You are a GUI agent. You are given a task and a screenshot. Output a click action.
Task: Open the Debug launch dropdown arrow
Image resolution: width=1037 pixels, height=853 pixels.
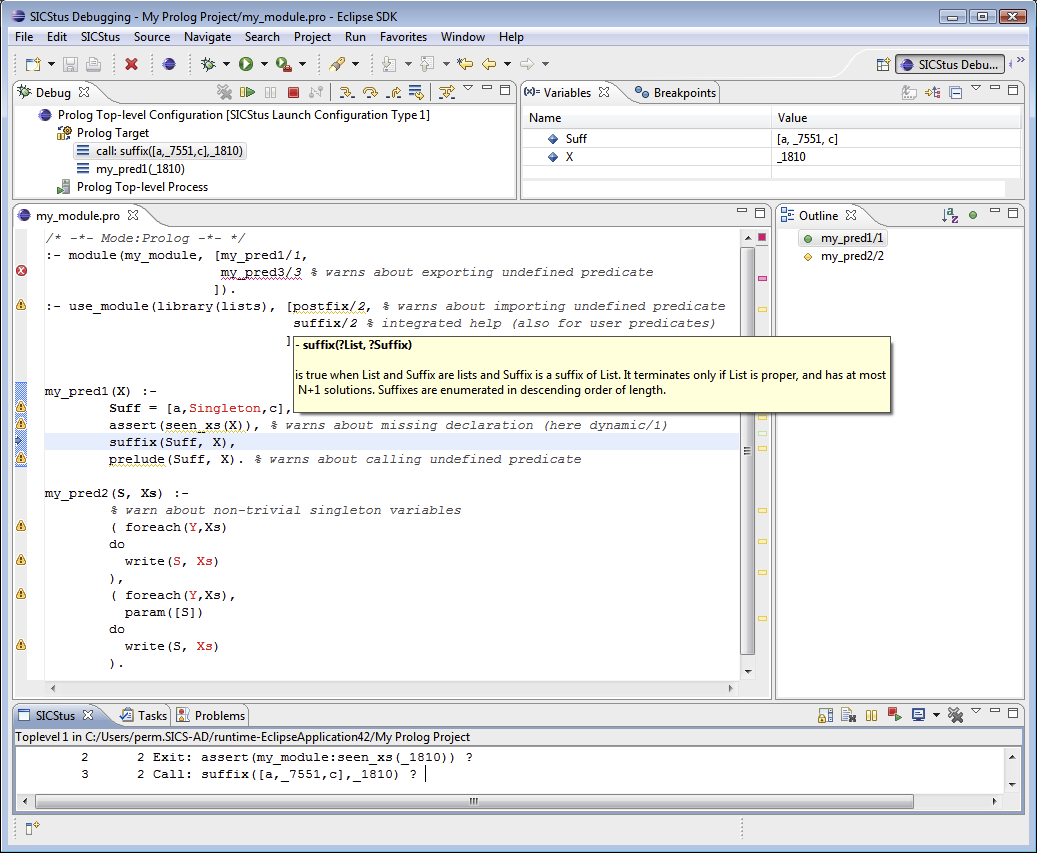point(227,64)
